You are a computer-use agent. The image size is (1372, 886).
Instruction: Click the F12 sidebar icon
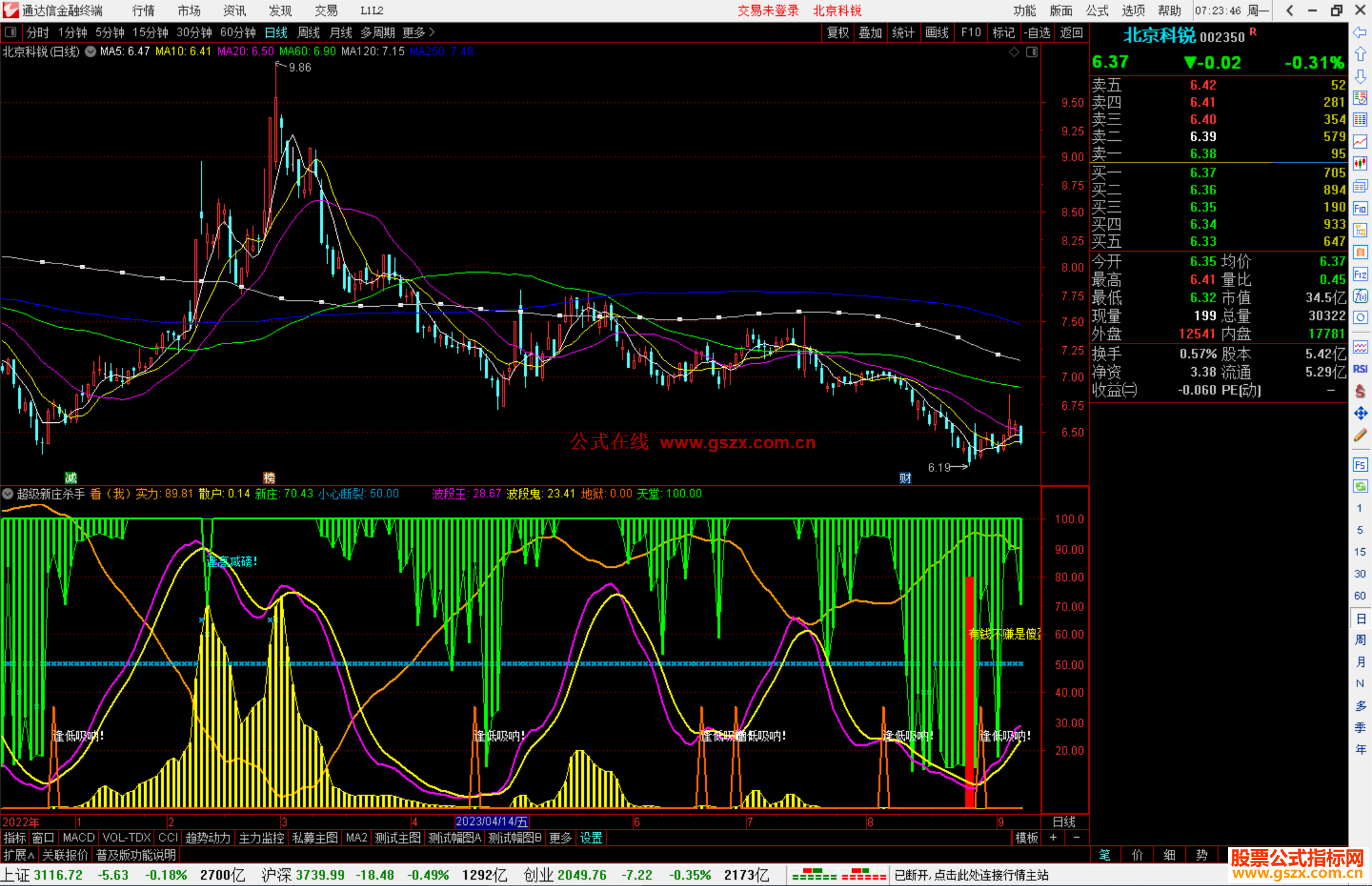pos(1360,274)
